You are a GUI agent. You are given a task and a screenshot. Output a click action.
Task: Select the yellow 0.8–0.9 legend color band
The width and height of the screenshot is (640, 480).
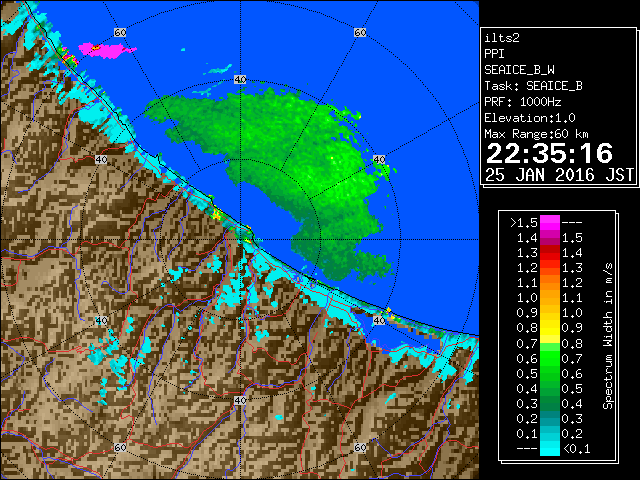pyautogui.click(x=549, y=328)
